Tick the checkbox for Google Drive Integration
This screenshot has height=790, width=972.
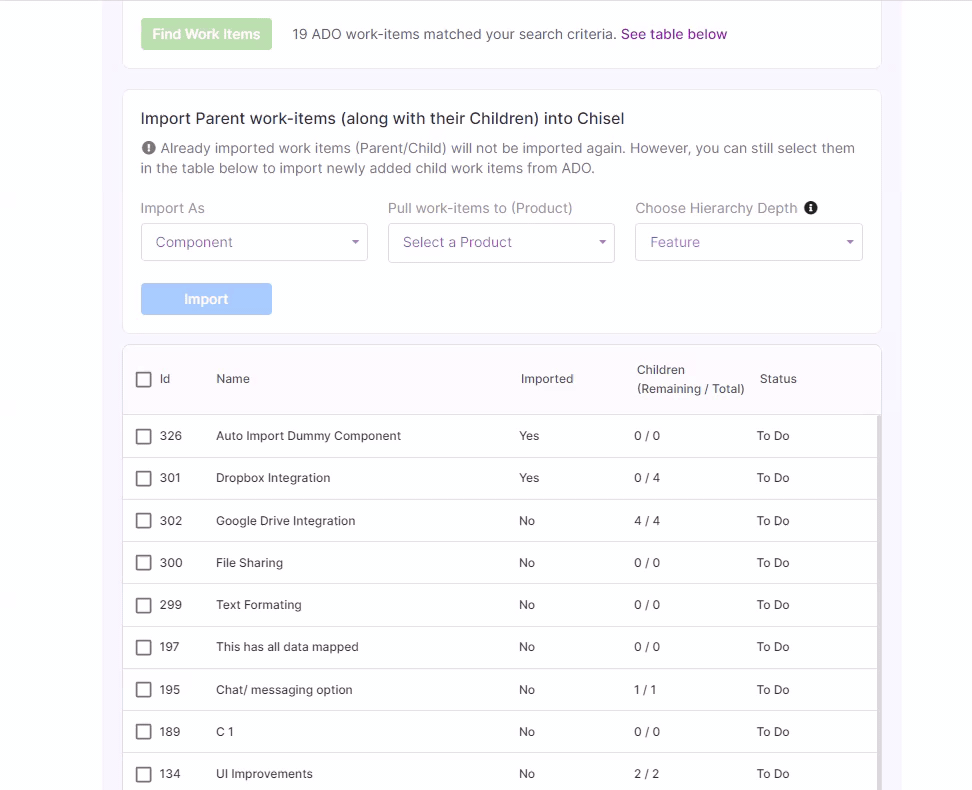[143, 521]
